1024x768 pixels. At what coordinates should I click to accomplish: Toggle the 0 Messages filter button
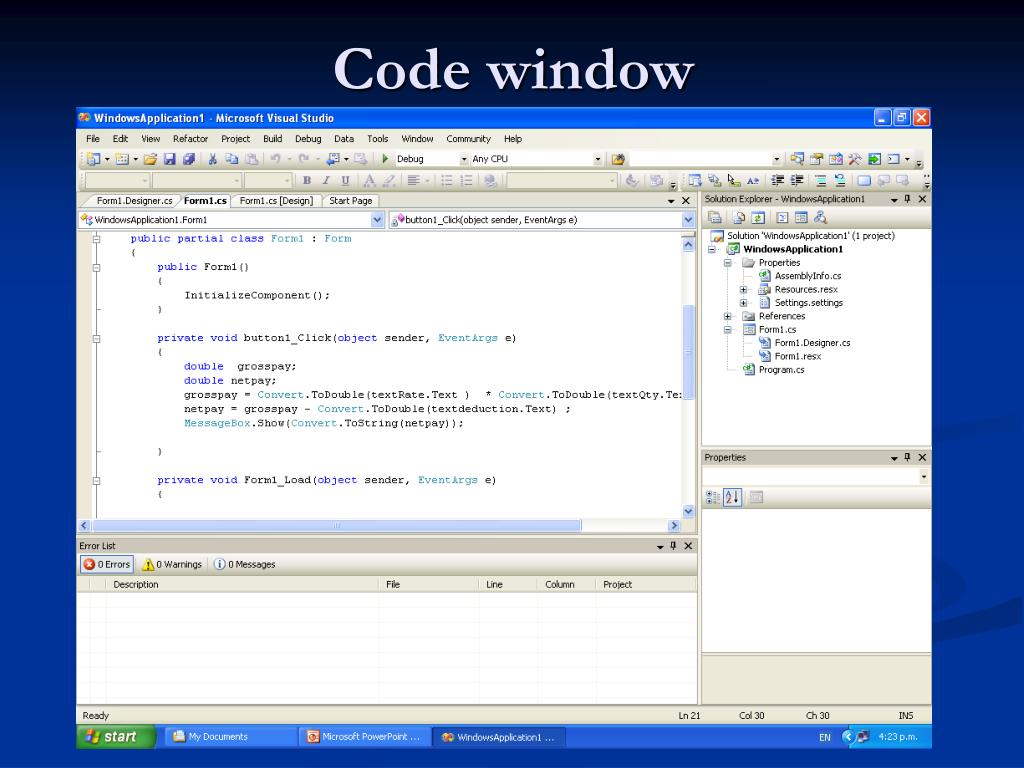coord(245,564)
